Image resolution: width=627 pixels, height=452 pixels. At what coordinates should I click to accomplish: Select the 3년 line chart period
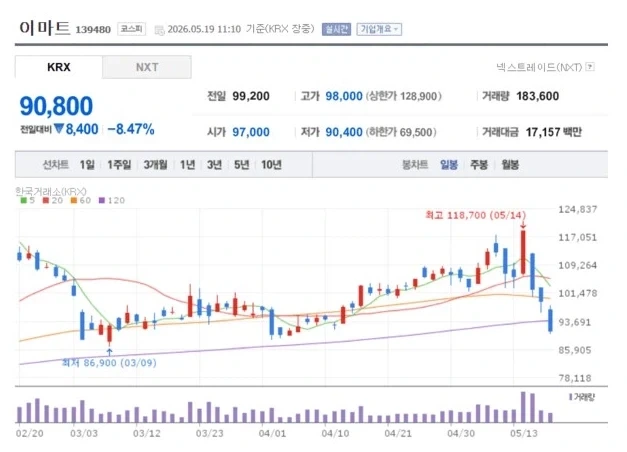pos(214,164)
